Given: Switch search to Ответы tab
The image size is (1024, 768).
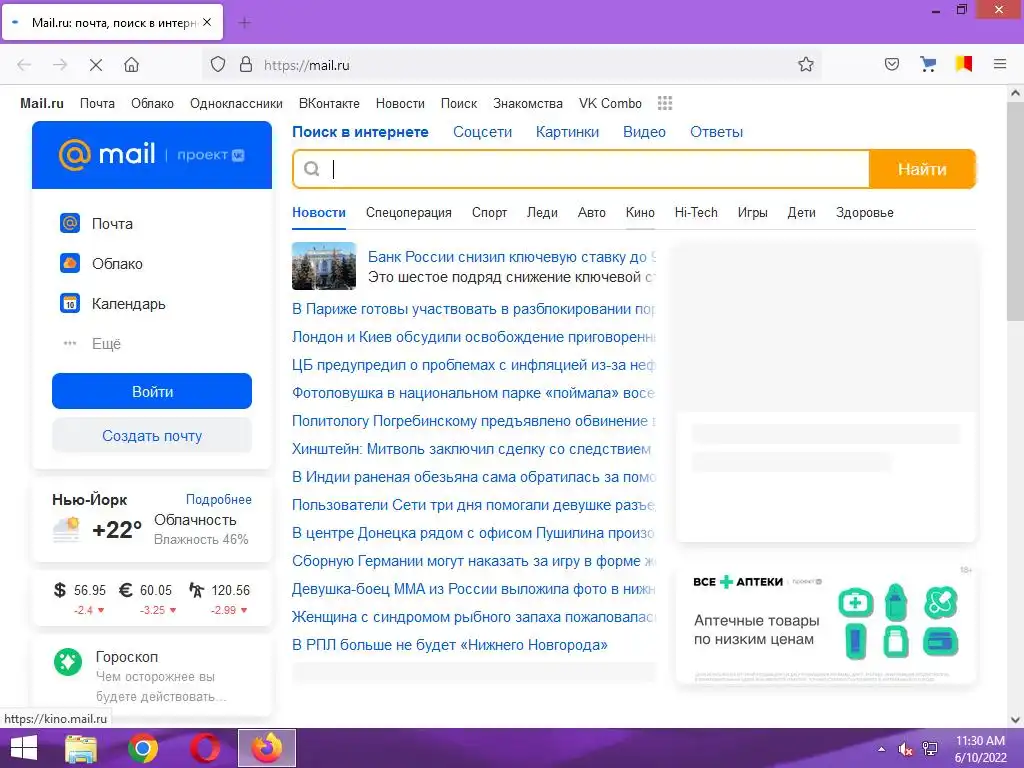Looking at the screenshot, I should tap(716, 132).
